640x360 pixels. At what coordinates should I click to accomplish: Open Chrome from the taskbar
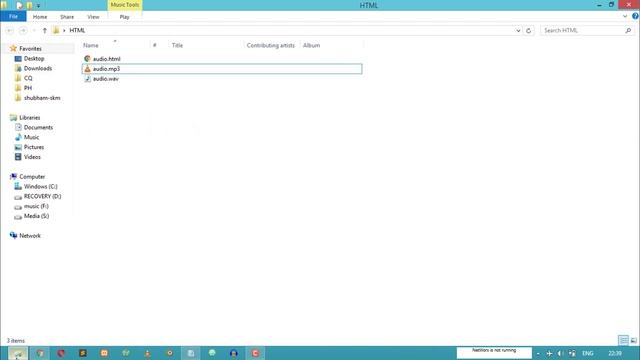point(40,353)
